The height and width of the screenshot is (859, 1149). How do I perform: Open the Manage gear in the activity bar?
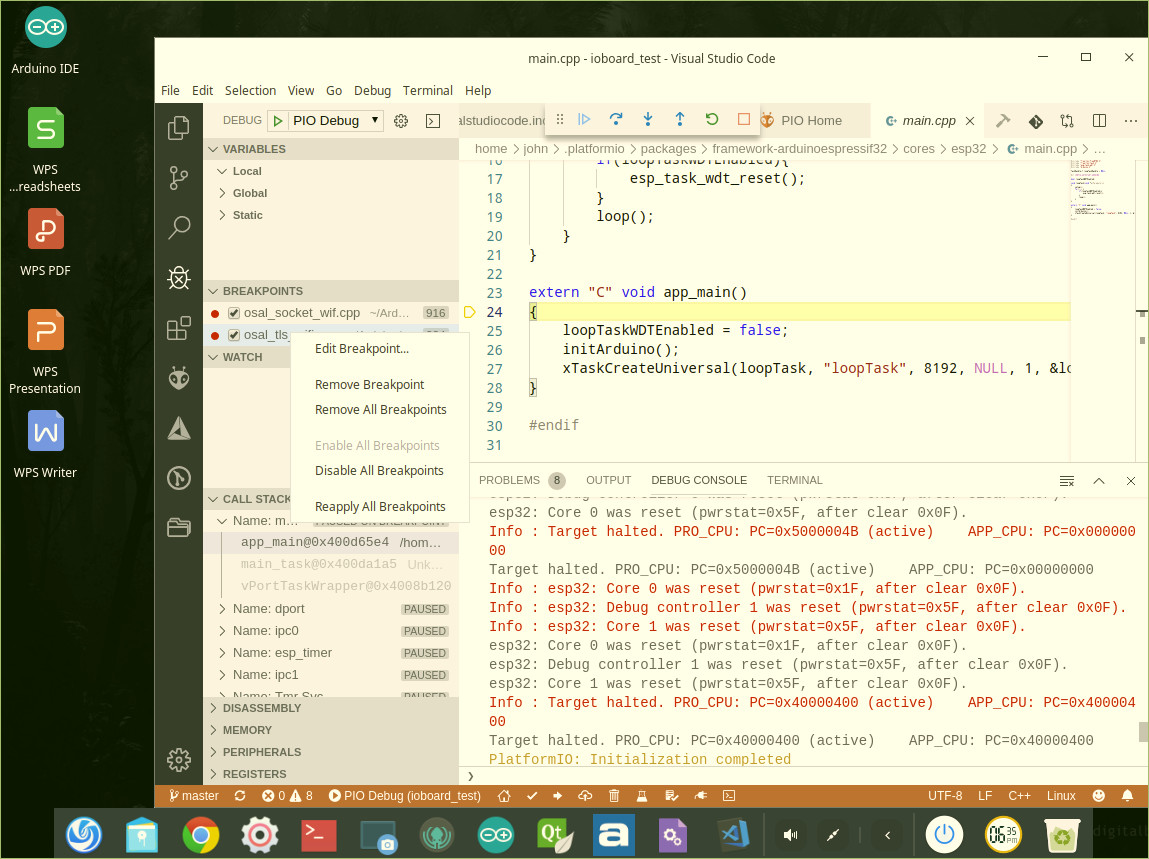[179, 760]
